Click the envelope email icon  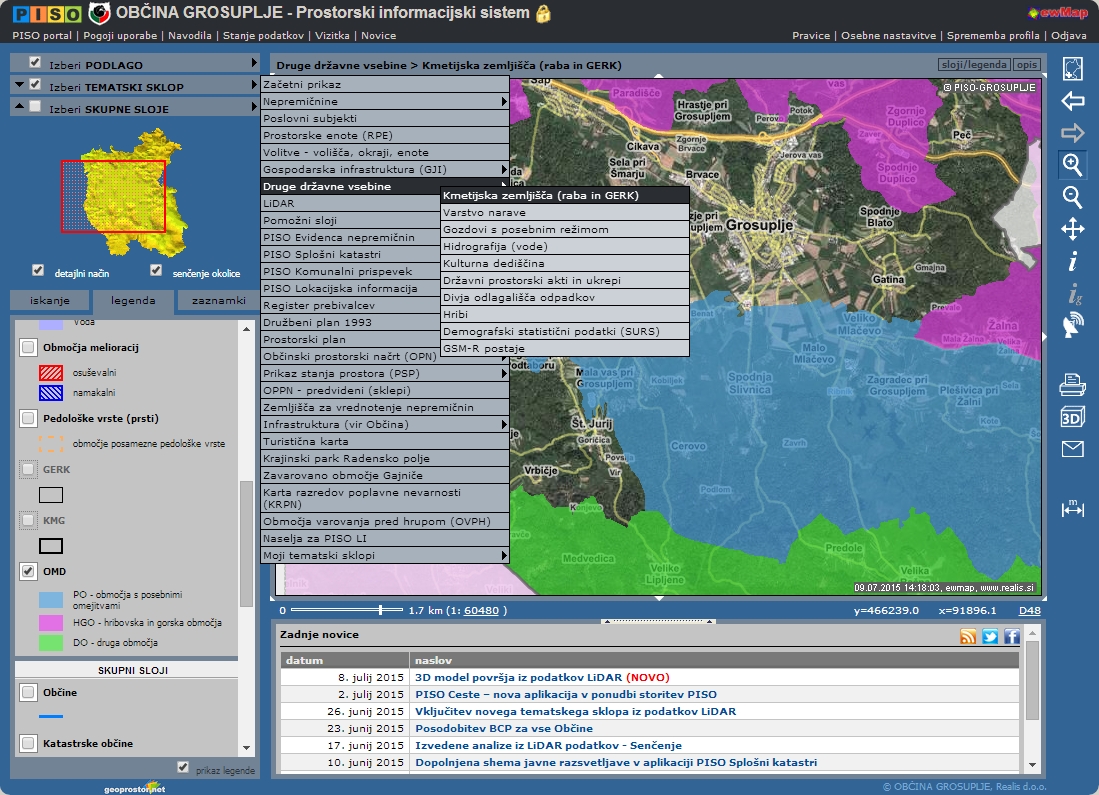(1072, 449)
